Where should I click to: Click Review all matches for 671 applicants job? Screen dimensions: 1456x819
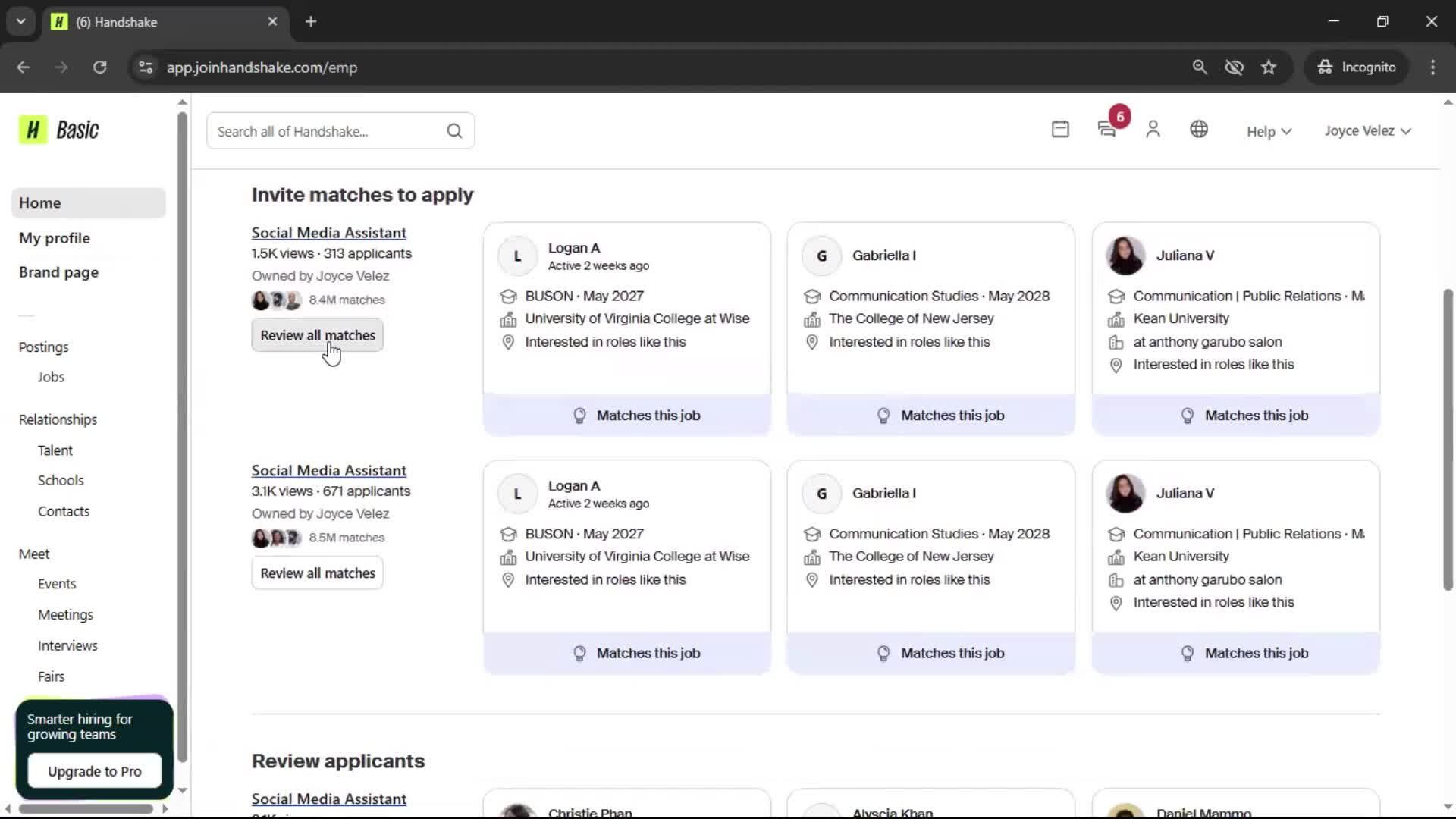click(x=318, y=573)
